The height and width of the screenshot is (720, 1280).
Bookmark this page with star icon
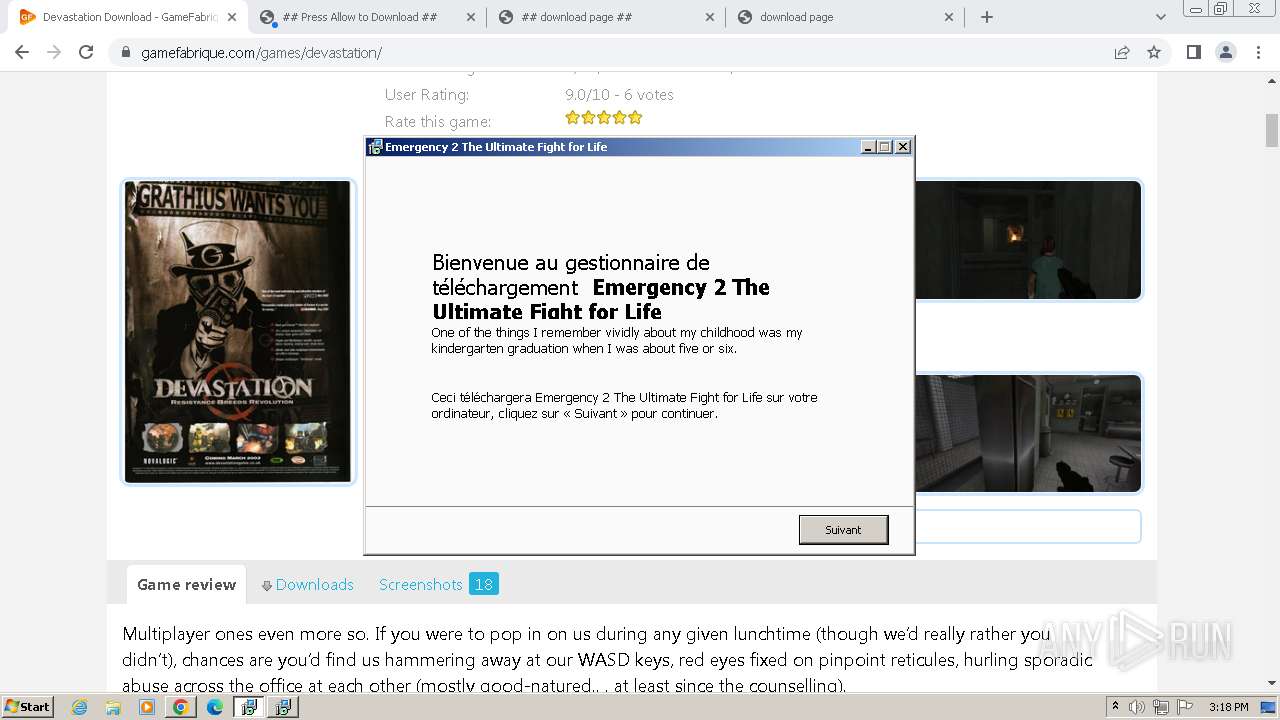pyautogui.click(x=1154, y=52)
